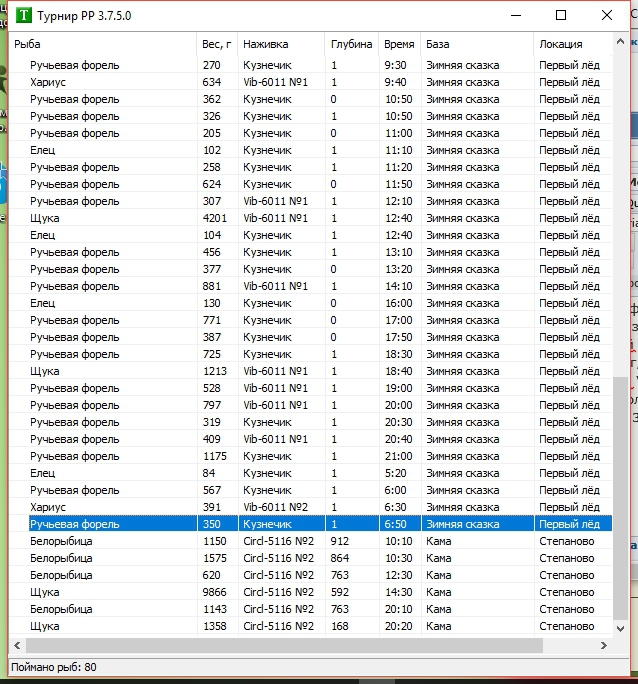Screen dimensions: 638x684
Task: Sort by the Вес, г column header
Action: point(217,44)
